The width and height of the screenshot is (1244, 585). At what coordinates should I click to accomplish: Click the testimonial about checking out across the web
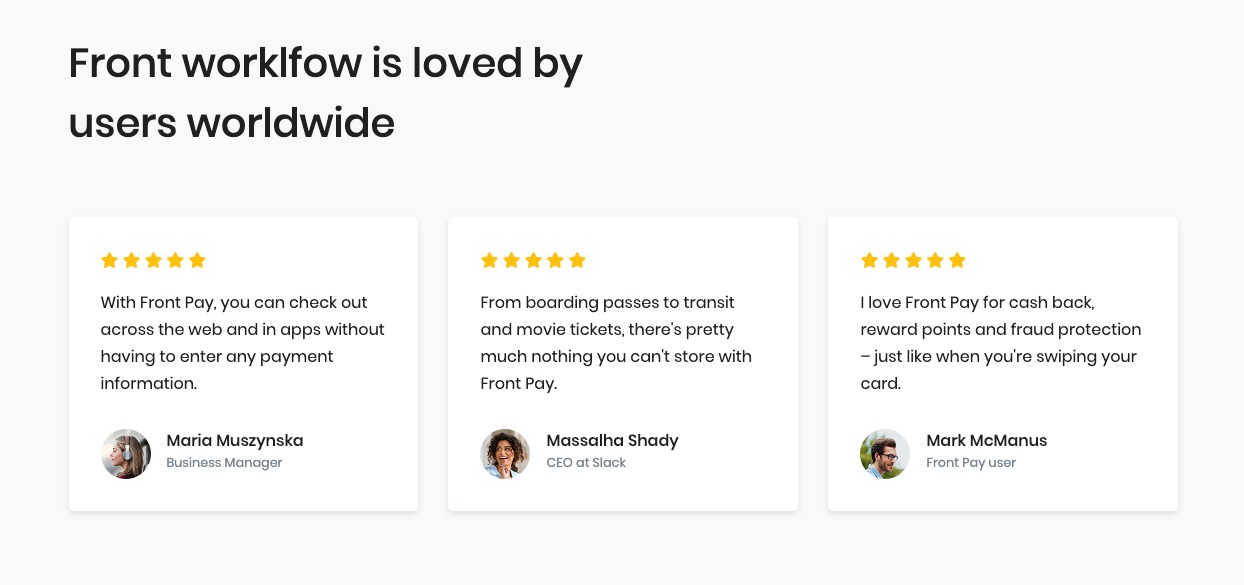(x=243, y=343)
